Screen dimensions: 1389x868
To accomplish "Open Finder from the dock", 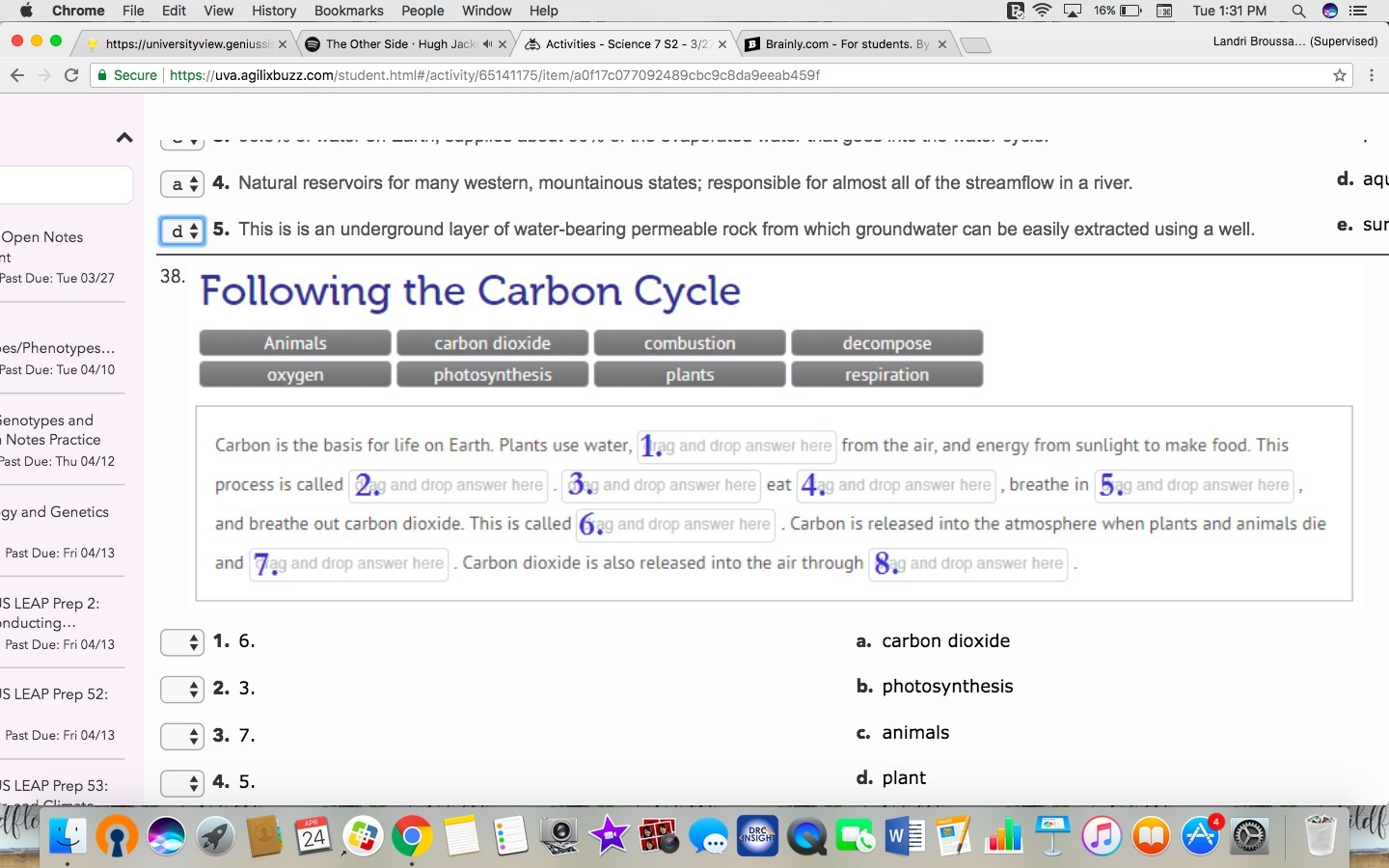I will 68,835.
